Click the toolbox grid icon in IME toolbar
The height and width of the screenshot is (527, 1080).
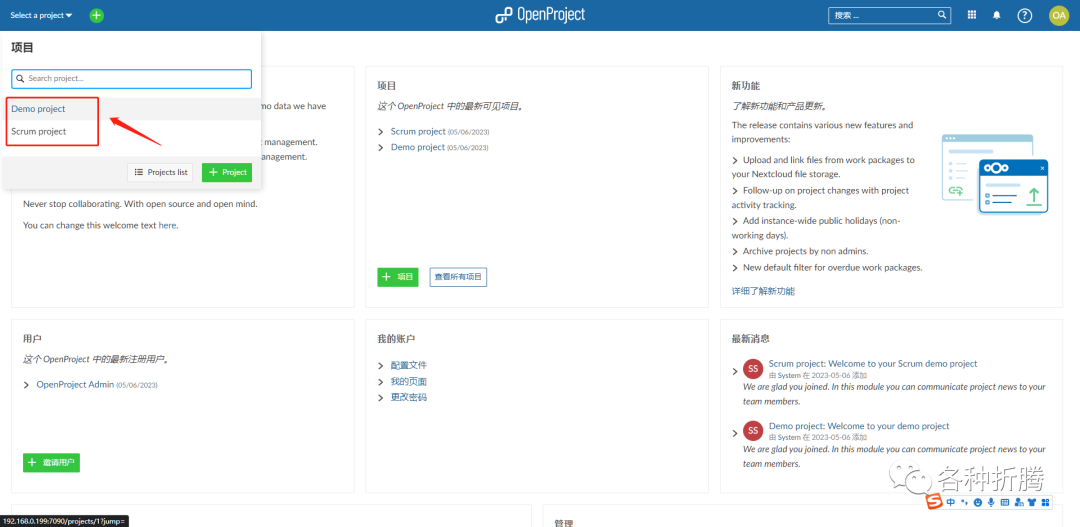[x=1045, y=502]
